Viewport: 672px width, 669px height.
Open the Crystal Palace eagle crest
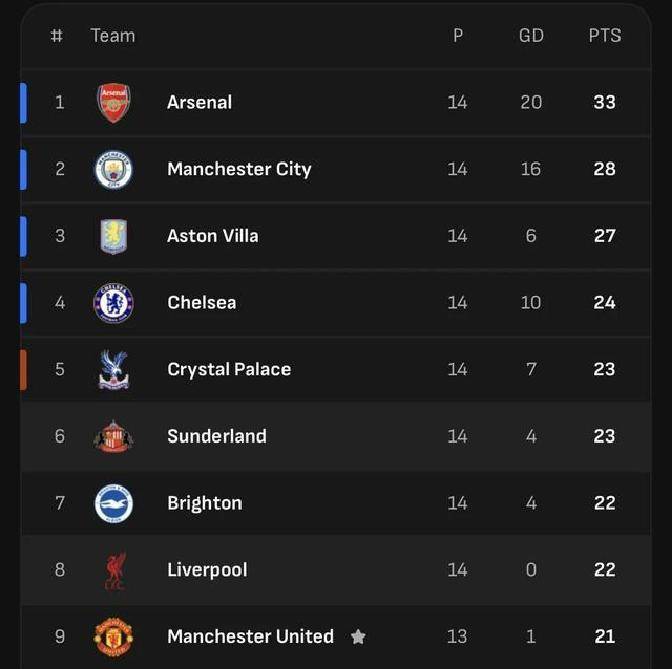click(113, 370)
